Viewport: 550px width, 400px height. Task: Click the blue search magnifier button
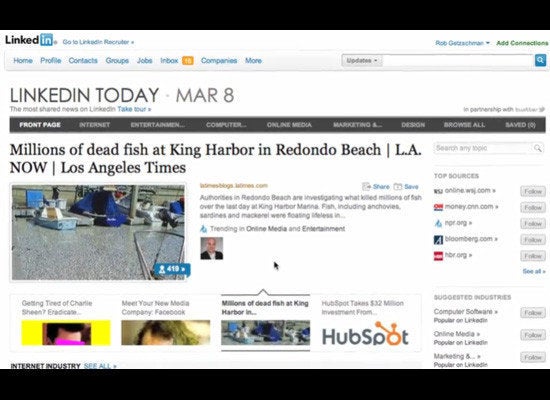(540, 60)
